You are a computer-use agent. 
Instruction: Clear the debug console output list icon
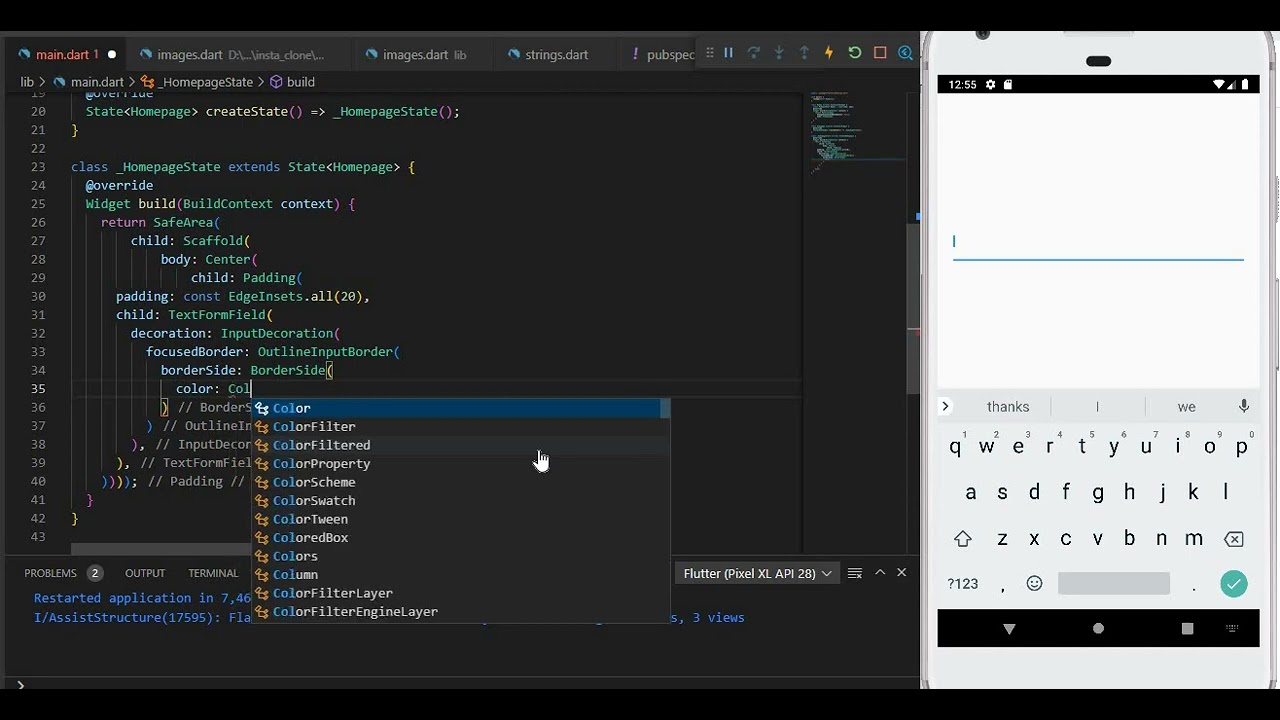pyautogui.click(x=855, y=573)
